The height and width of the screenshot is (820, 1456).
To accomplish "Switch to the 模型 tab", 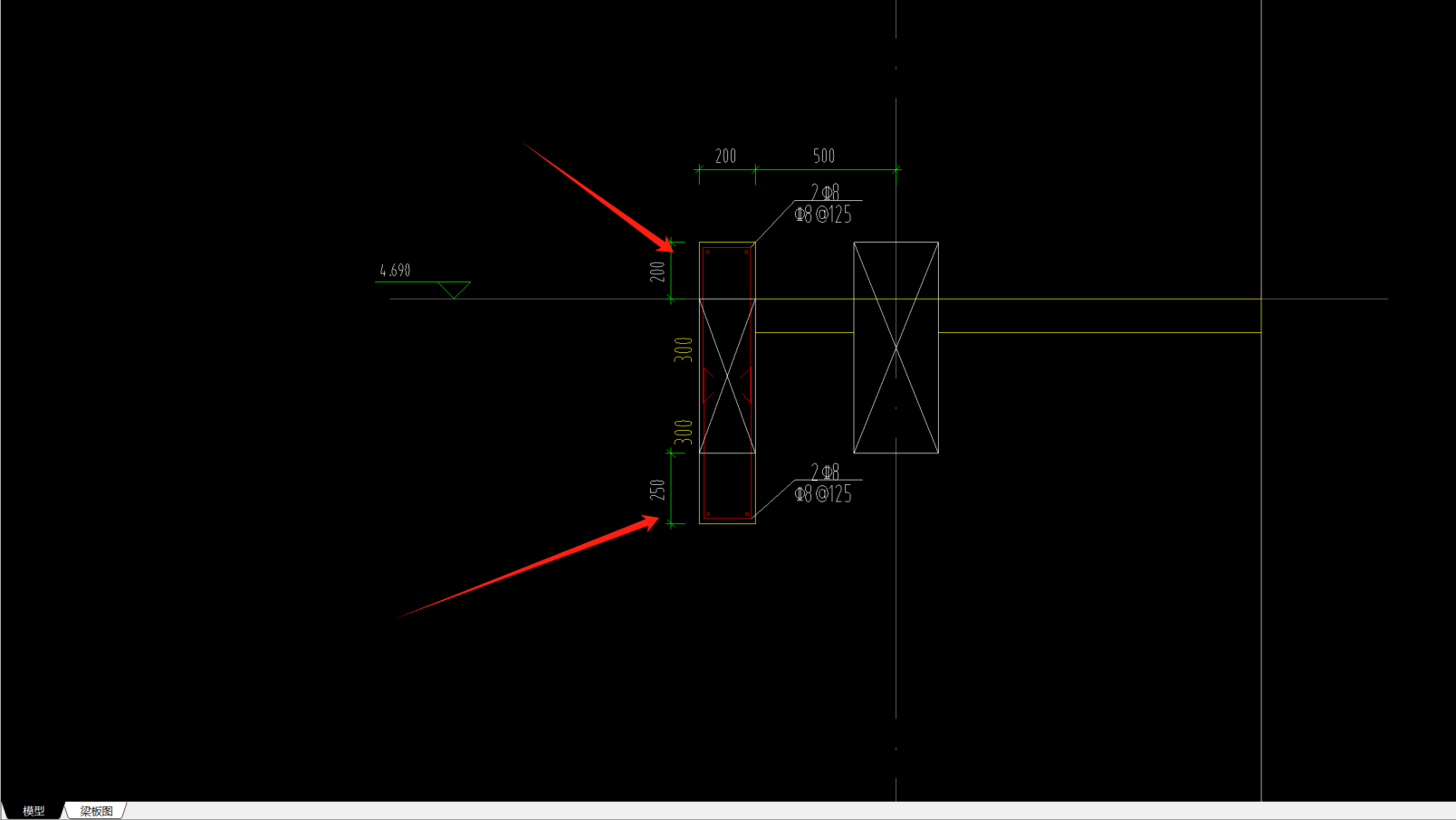I will (34, 811).
